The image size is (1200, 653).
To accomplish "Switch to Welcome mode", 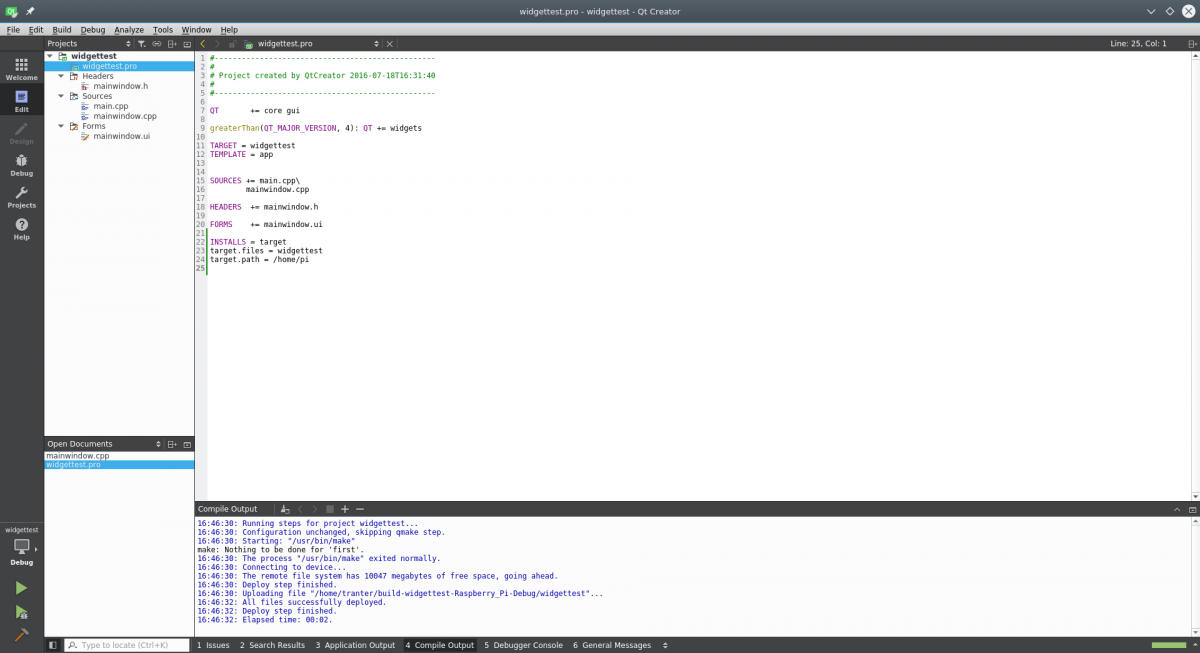I will 21,68.
